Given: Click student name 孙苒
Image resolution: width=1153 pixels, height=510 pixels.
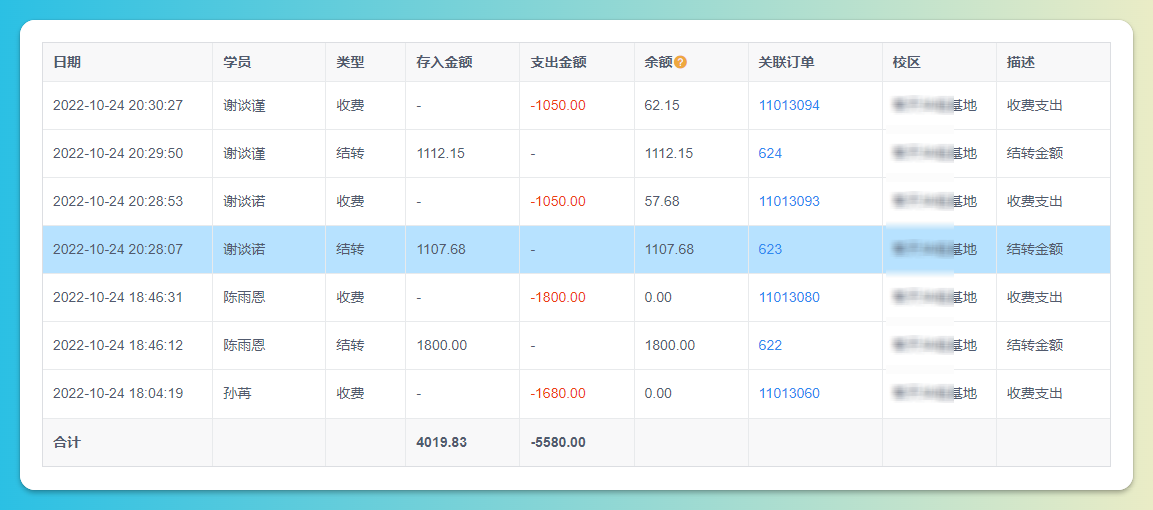Looking at the screenshot, I should (x=238, y=393).
